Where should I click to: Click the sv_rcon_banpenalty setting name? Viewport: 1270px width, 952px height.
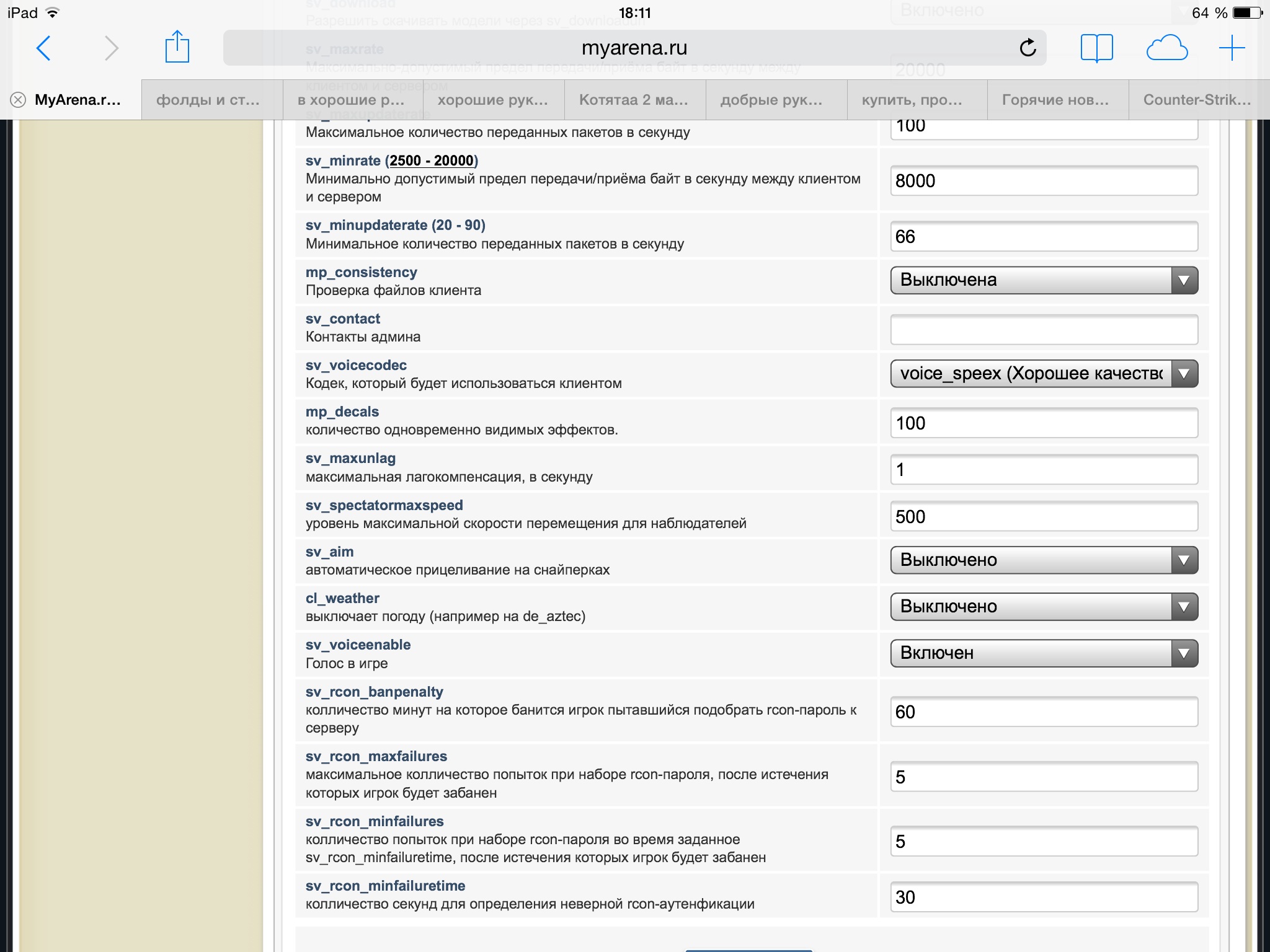coord(375,692)
